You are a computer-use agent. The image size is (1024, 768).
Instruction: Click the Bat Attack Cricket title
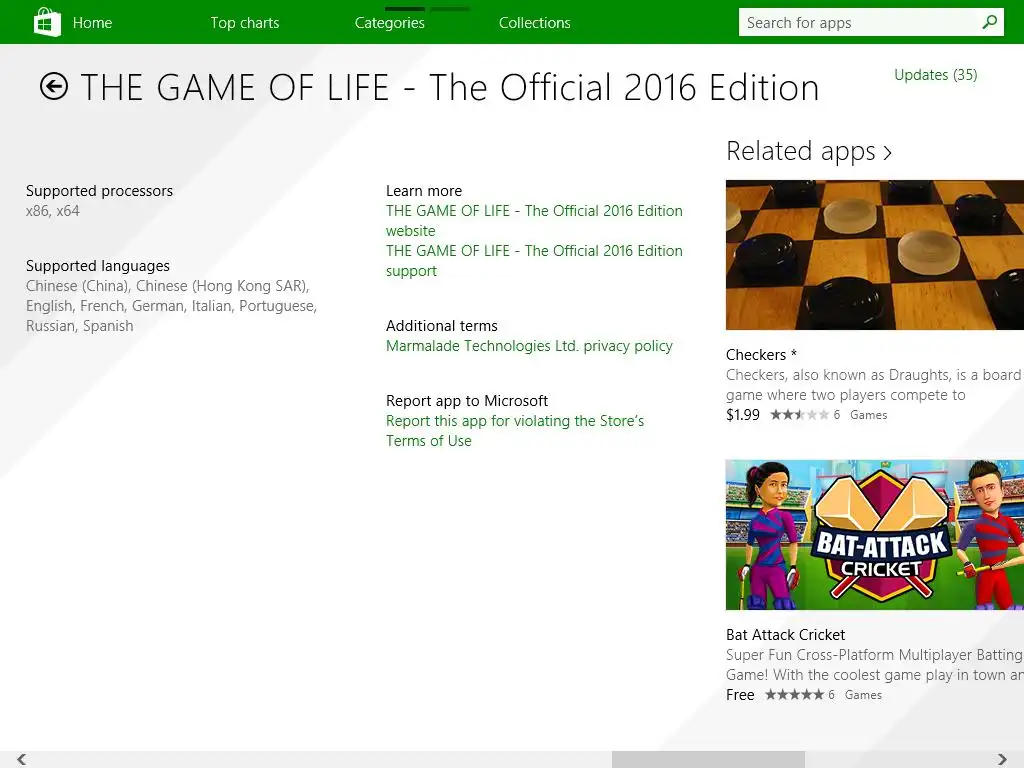786,635
